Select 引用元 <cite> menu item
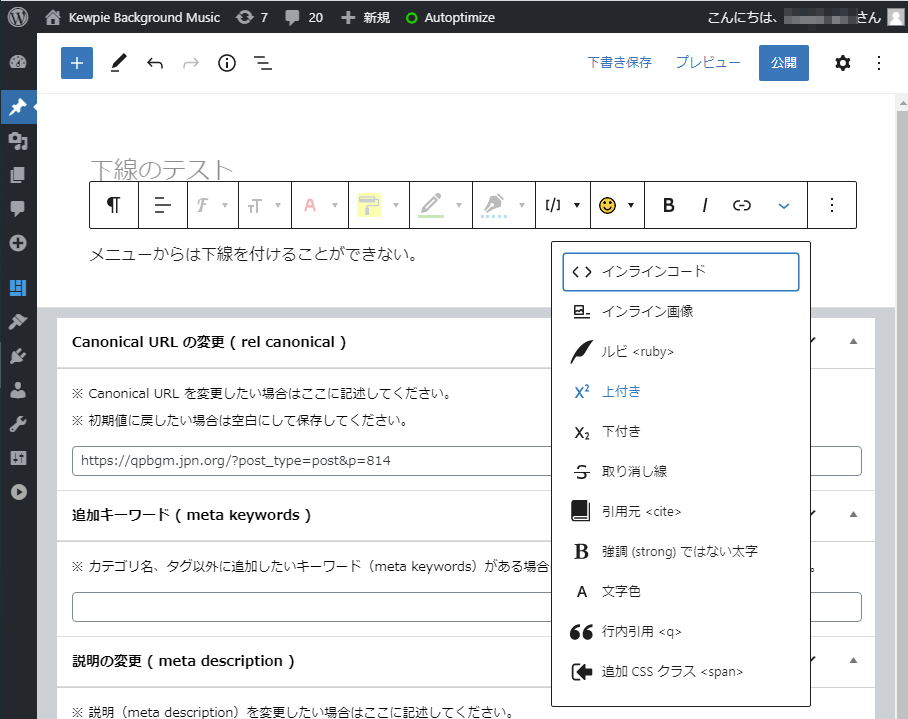This screenshot has width=908, height=719. [681, 511]
